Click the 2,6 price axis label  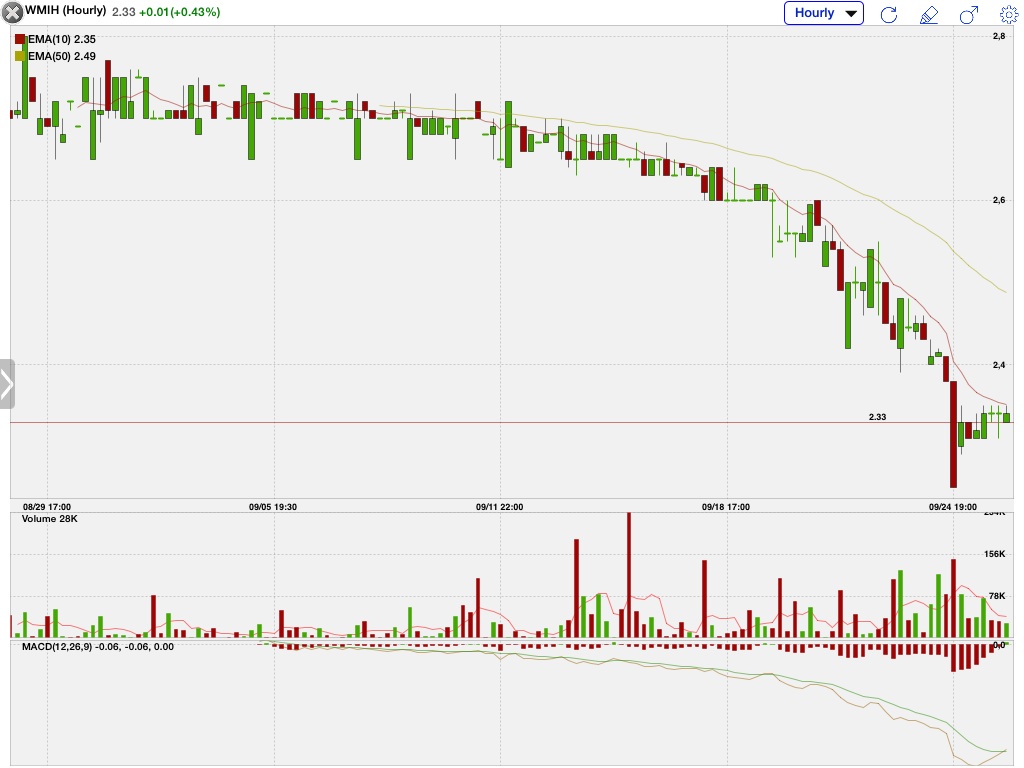pyautogui.click(x=999, y=200)
